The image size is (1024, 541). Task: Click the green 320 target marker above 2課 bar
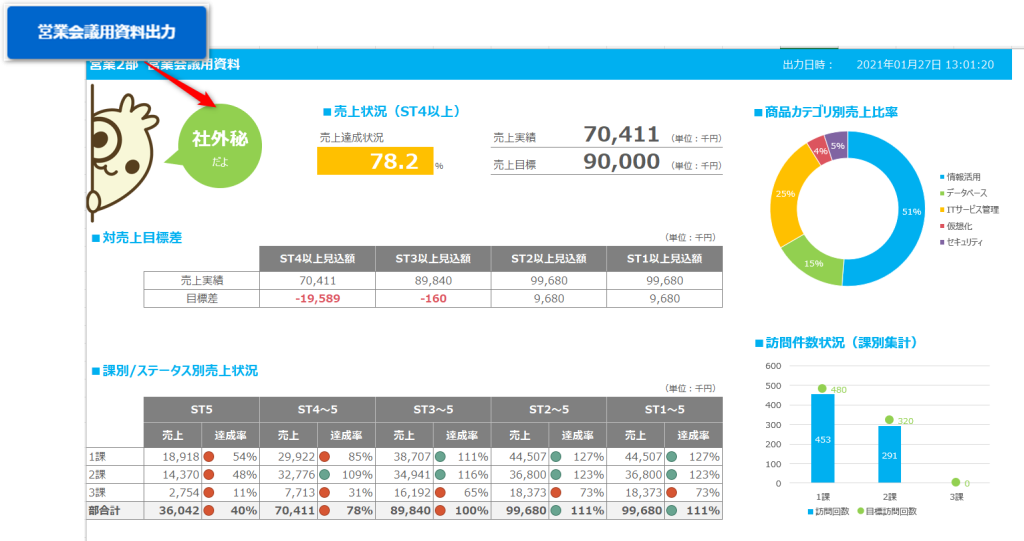click(890, 420)
